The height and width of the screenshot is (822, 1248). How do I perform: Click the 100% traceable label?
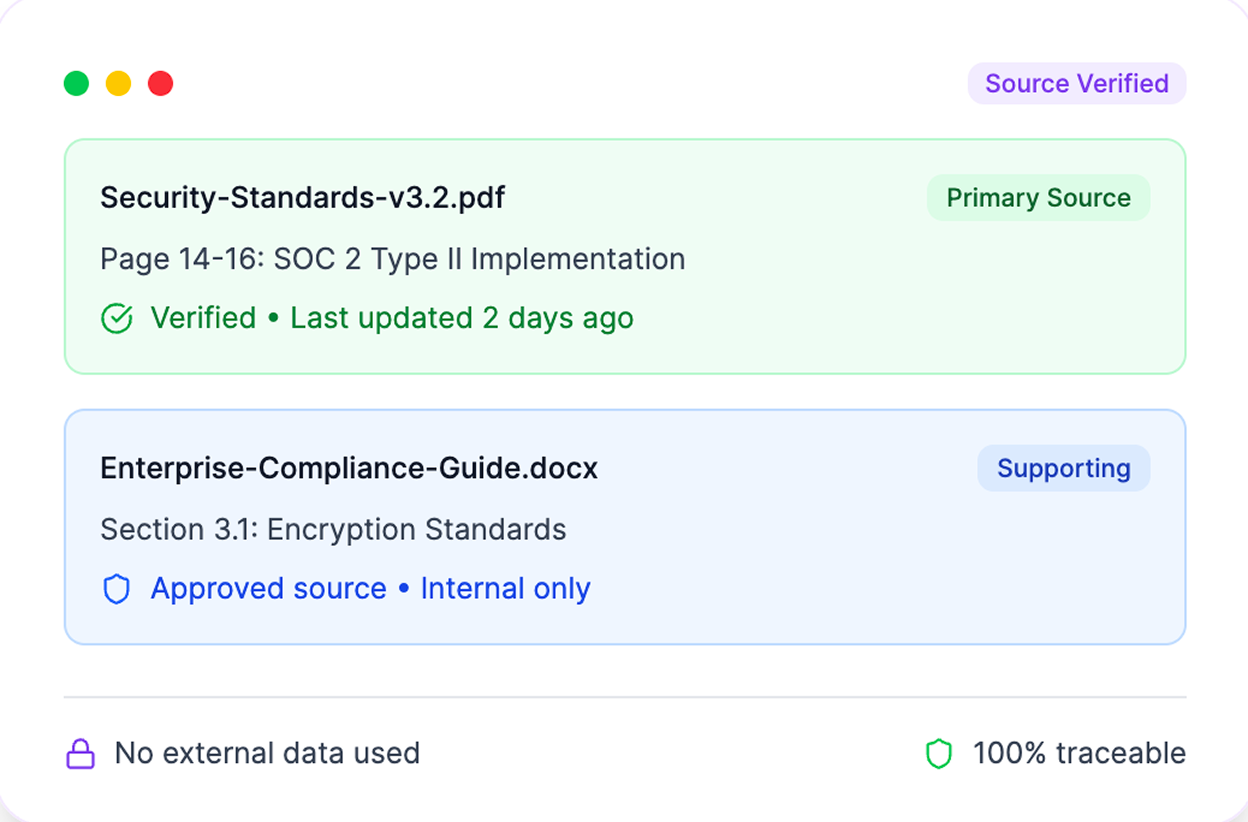click(x=1079, y=753)
